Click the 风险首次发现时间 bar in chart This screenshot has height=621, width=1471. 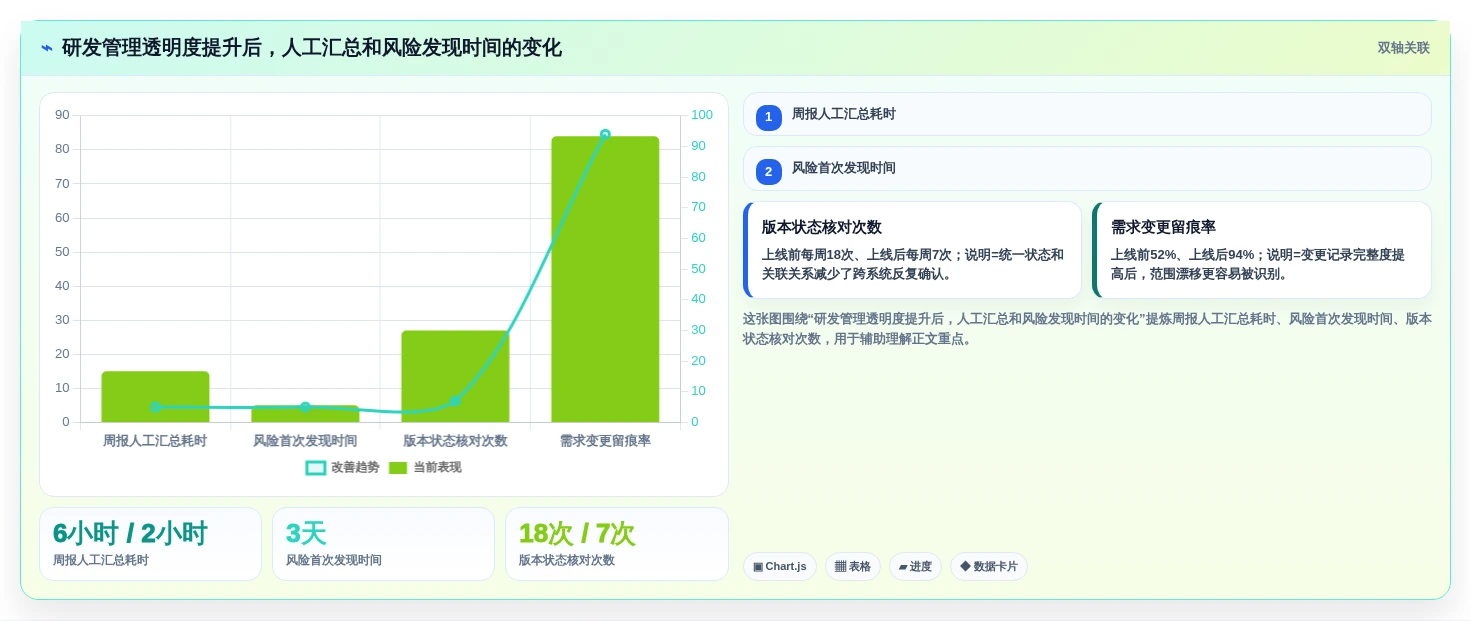click(x=305, y=414)
